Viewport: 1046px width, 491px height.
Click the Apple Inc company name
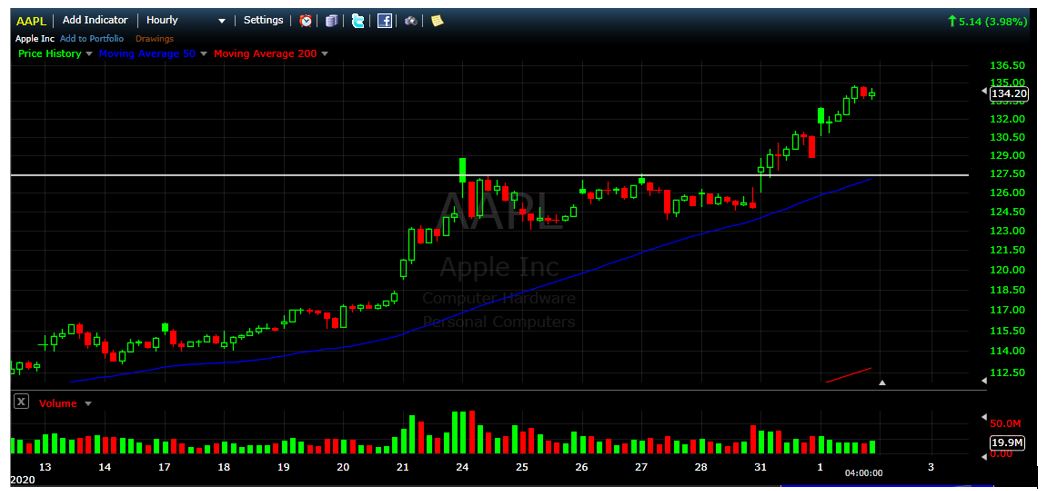(35, 39)
